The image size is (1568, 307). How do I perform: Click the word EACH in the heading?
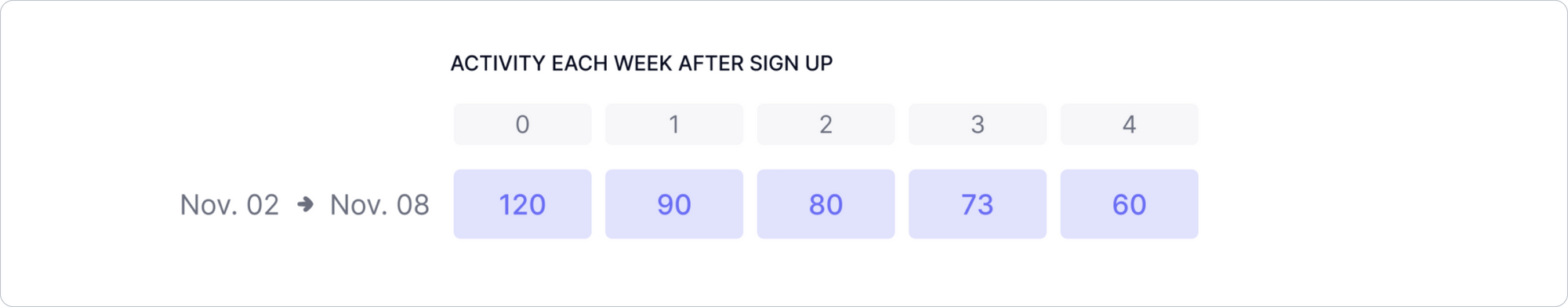[579, 64]
